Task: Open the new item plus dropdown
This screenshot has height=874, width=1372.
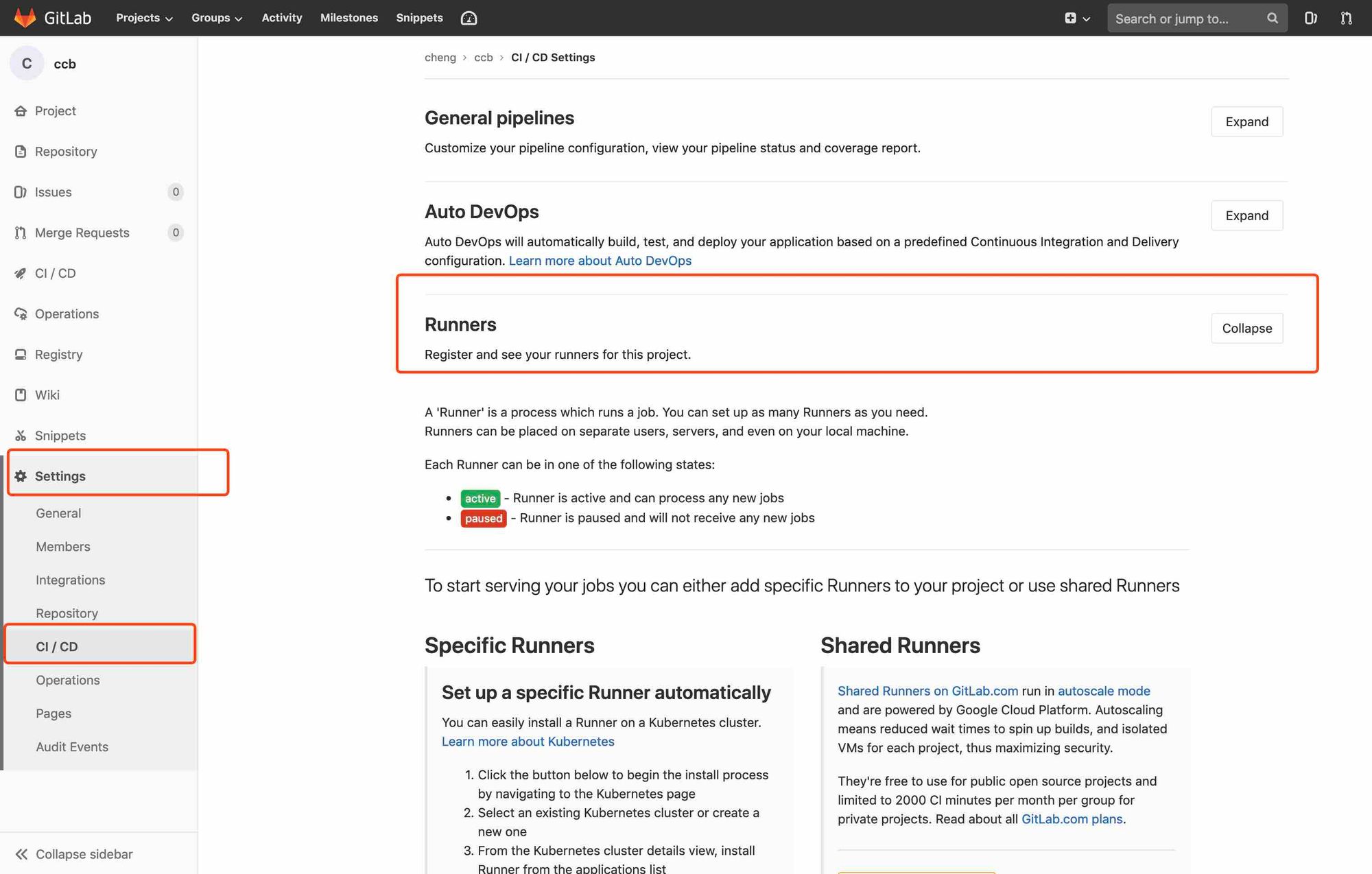Action: click(x=1076, y=18)
